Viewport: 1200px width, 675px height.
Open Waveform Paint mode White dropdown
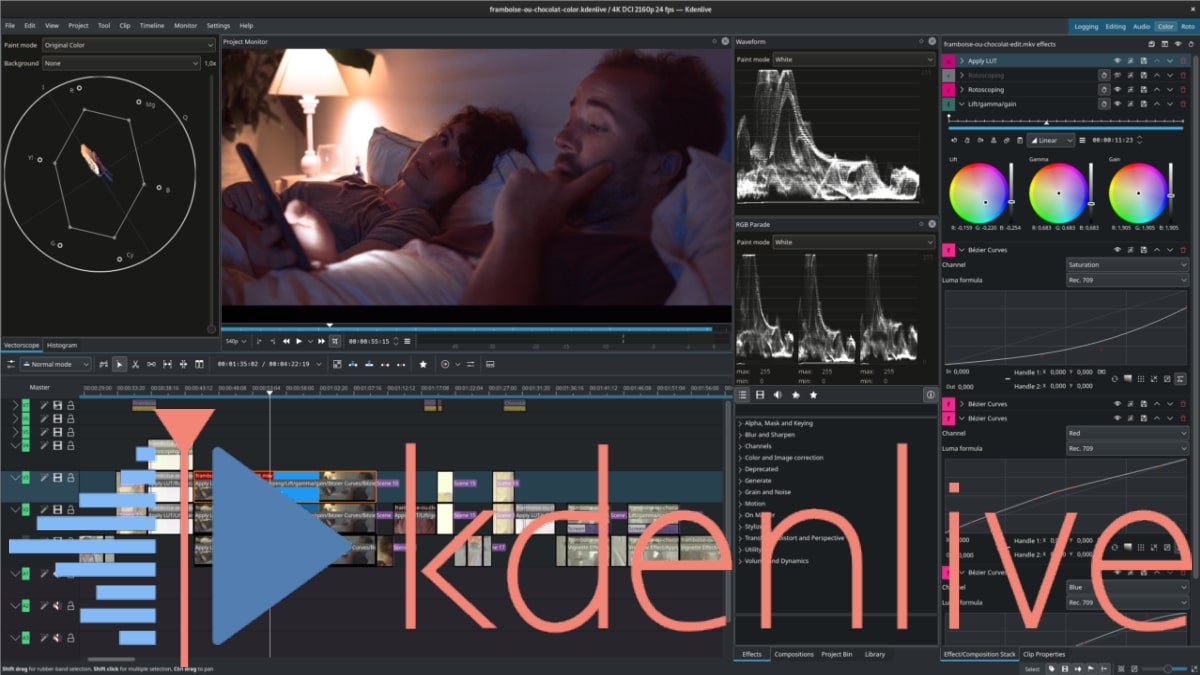853,59
